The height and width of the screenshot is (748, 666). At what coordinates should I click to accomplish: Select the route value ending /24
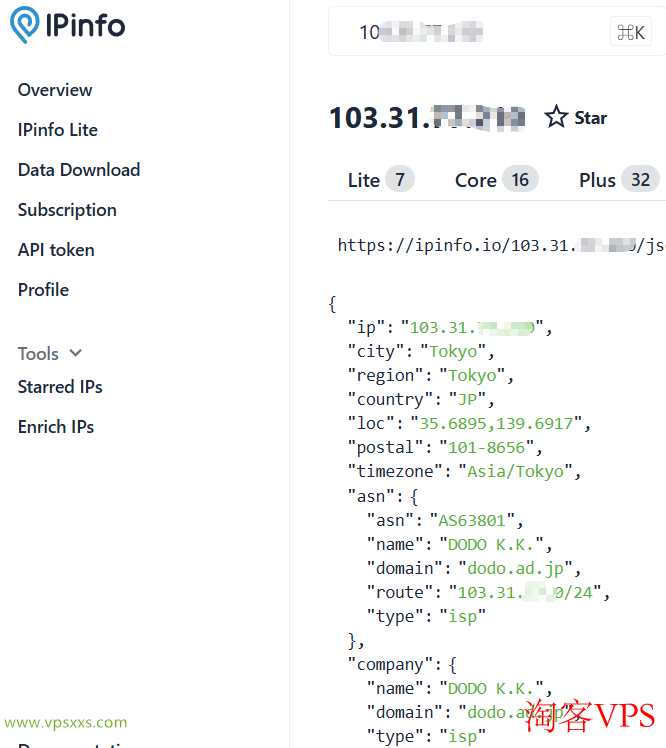[x=525, y=592]
